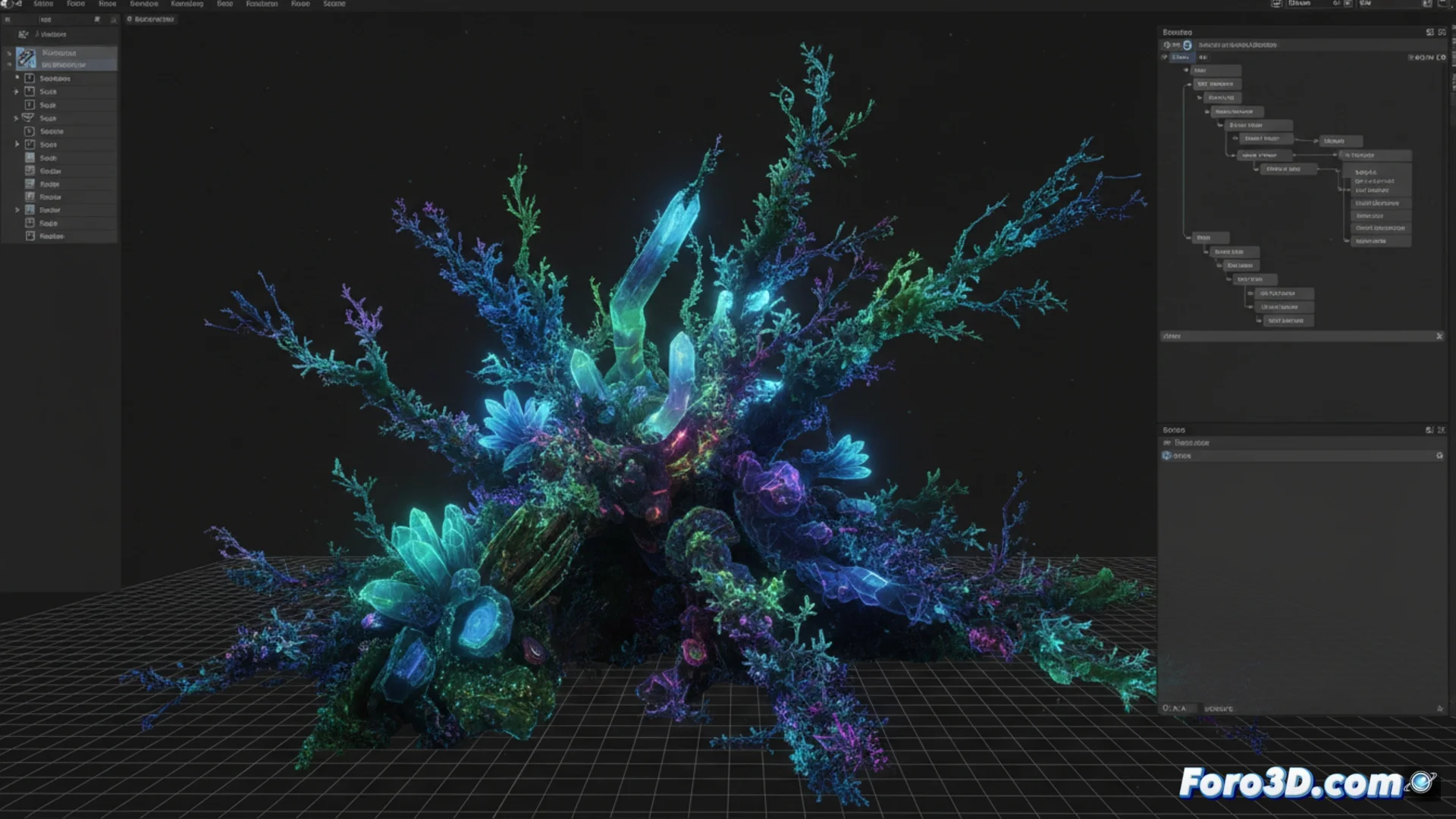Click the X button at the bottom of the node panel
Viewport: 1456px width, 819px height.
(1439, 336)
